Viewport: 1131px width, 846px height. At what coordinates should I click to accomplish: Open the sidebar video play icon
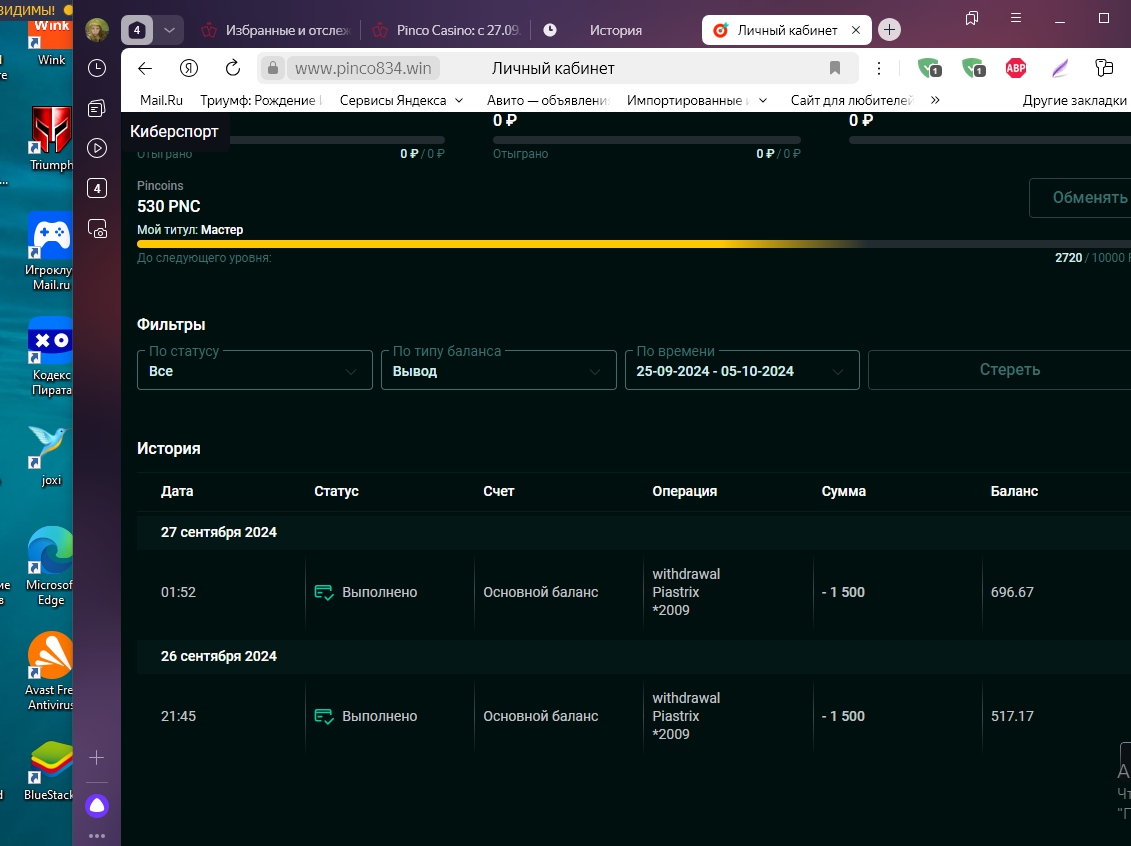point(97,148)
